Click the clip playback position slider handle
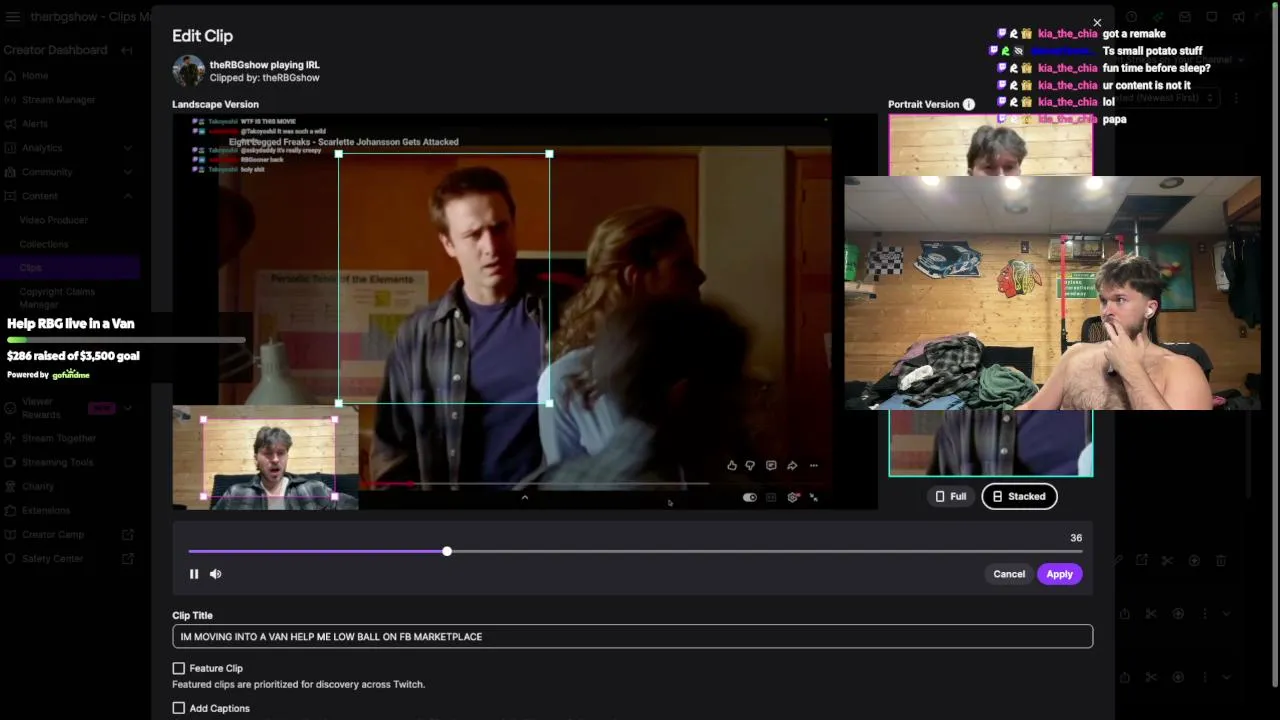This screenshot has height=720, width=1280. (x=447, y=551)
